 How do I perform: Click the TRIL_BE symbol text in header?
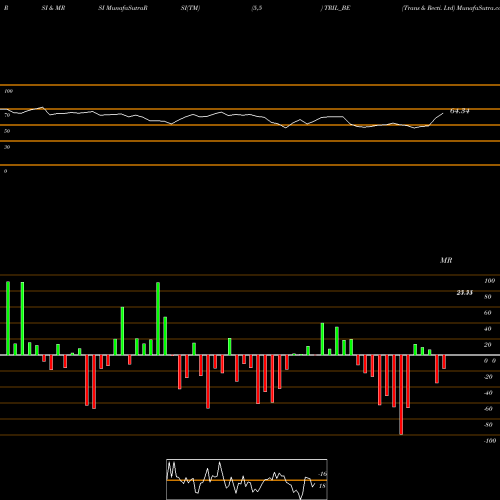(337, 8)
